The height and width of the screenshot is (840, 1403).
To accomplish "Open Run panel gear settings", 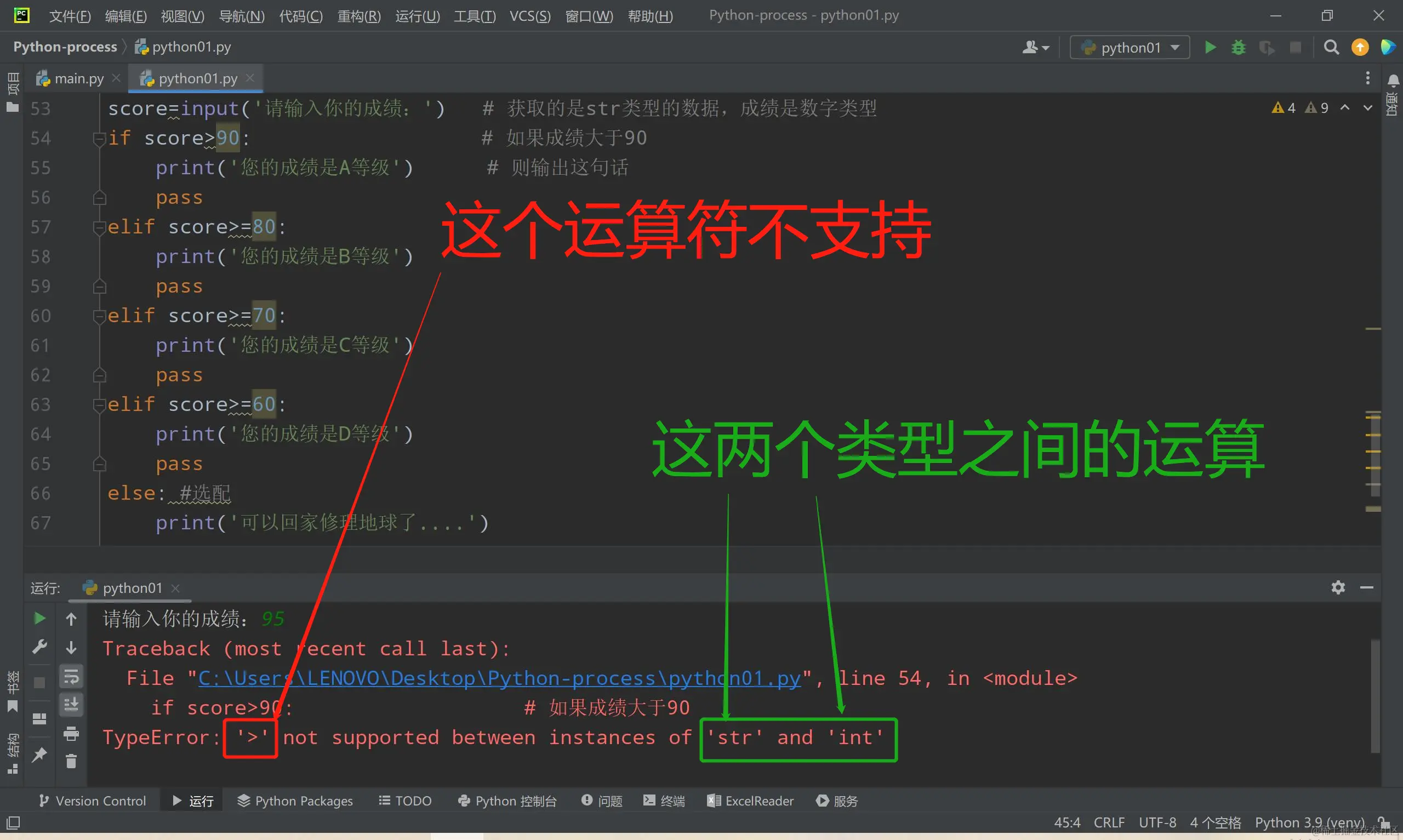I will coord(1337,587).
